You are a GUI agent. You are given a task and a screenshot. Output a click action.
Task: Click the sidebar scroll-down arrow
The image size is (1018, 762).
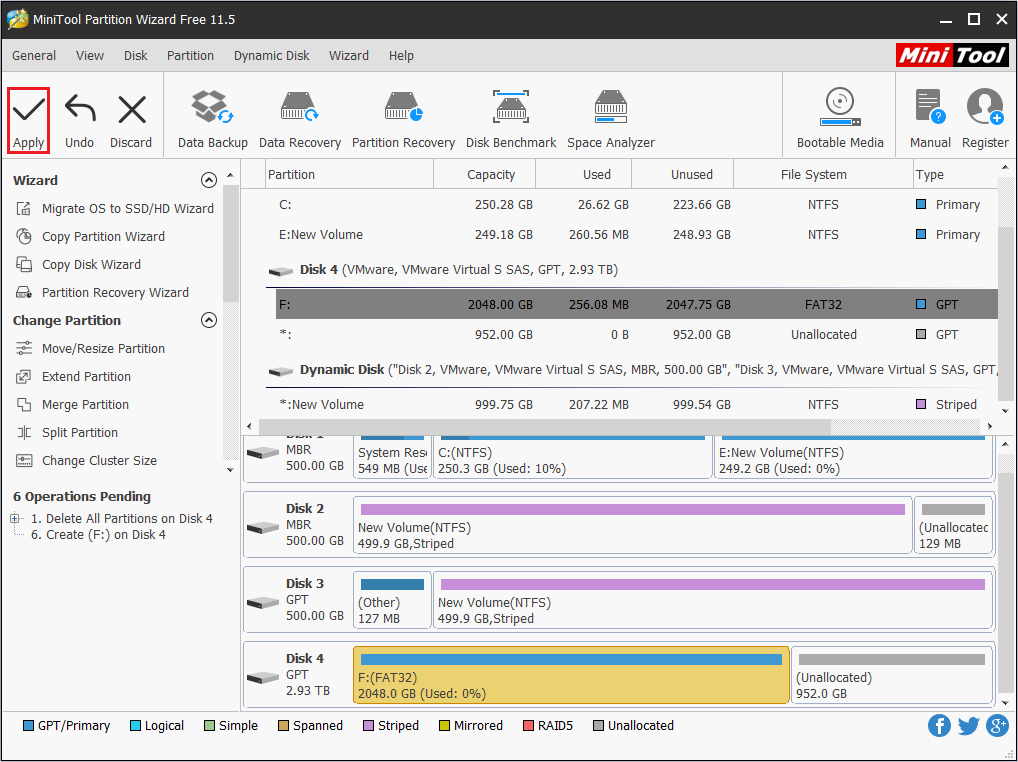pyautogui.click(x=230, y=469)
